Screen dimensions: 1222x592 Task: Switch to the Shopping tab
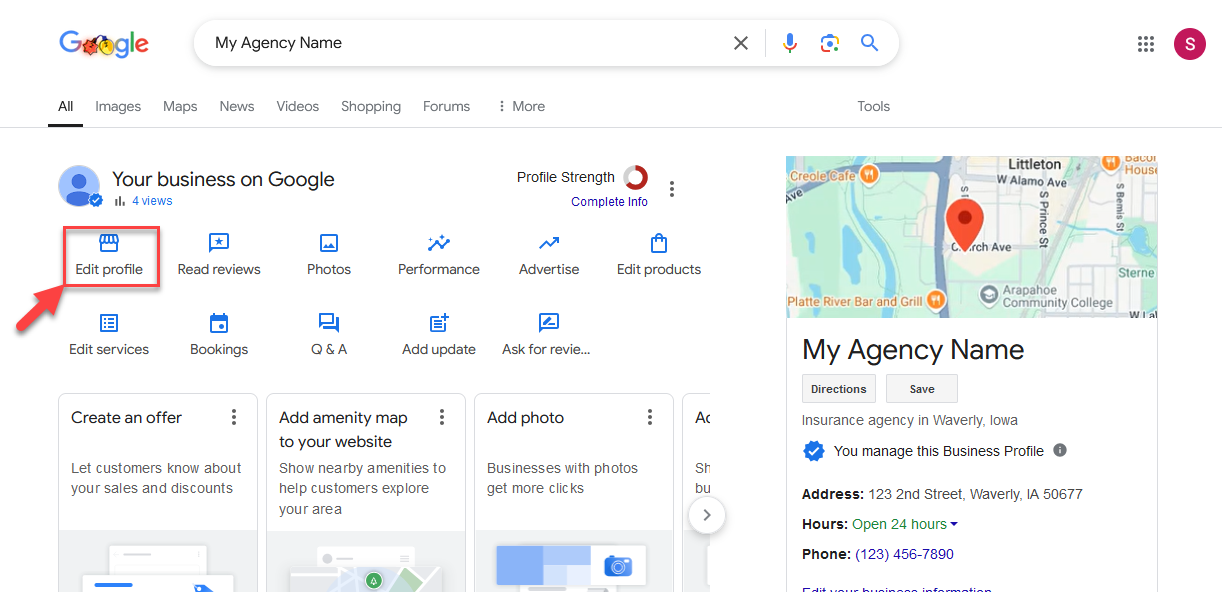click(x=371, y=106)
